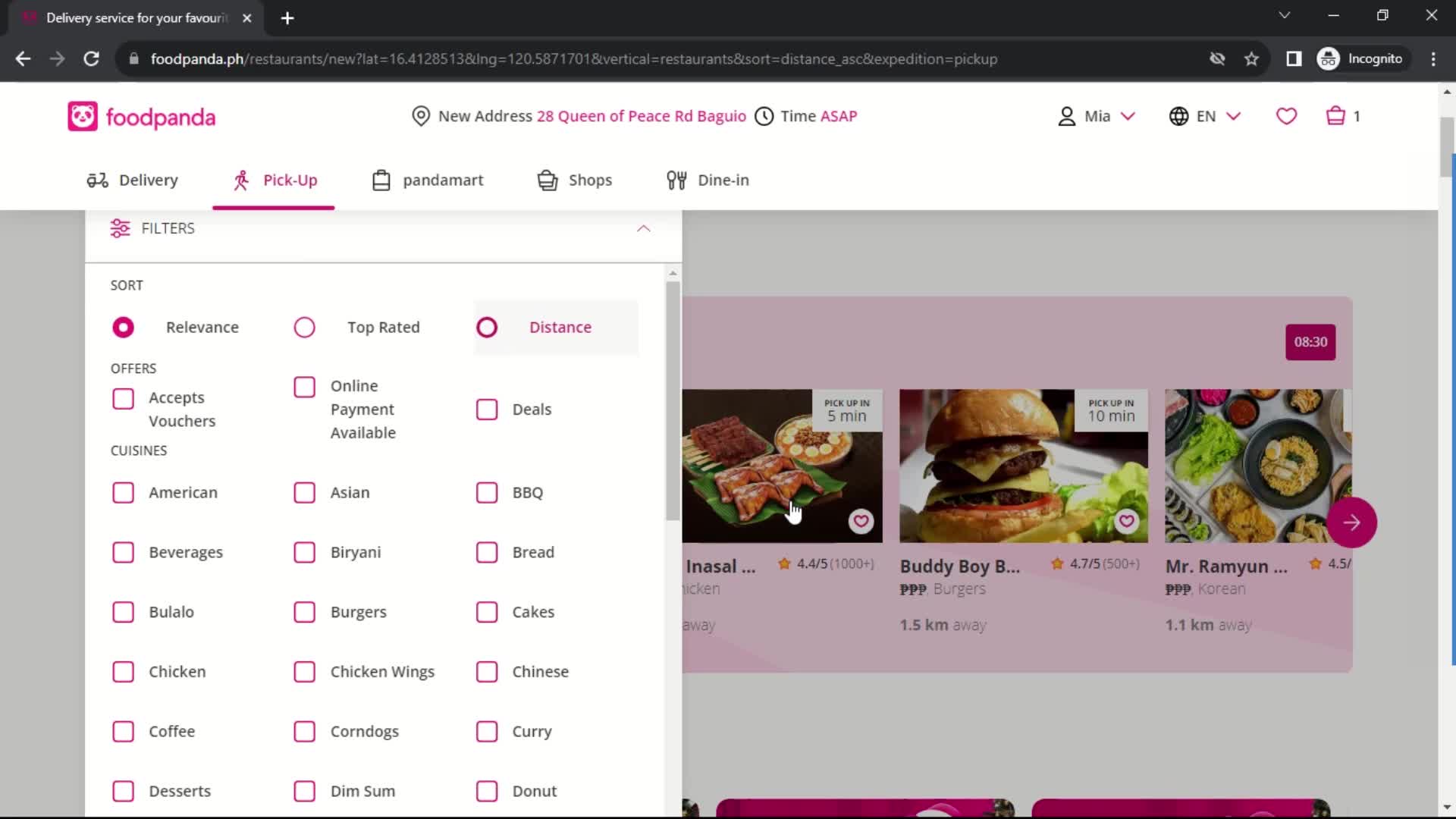The image size is (1456, 819).
Task: Enable the Deals checkbox
Action: [x=487, y=409]
